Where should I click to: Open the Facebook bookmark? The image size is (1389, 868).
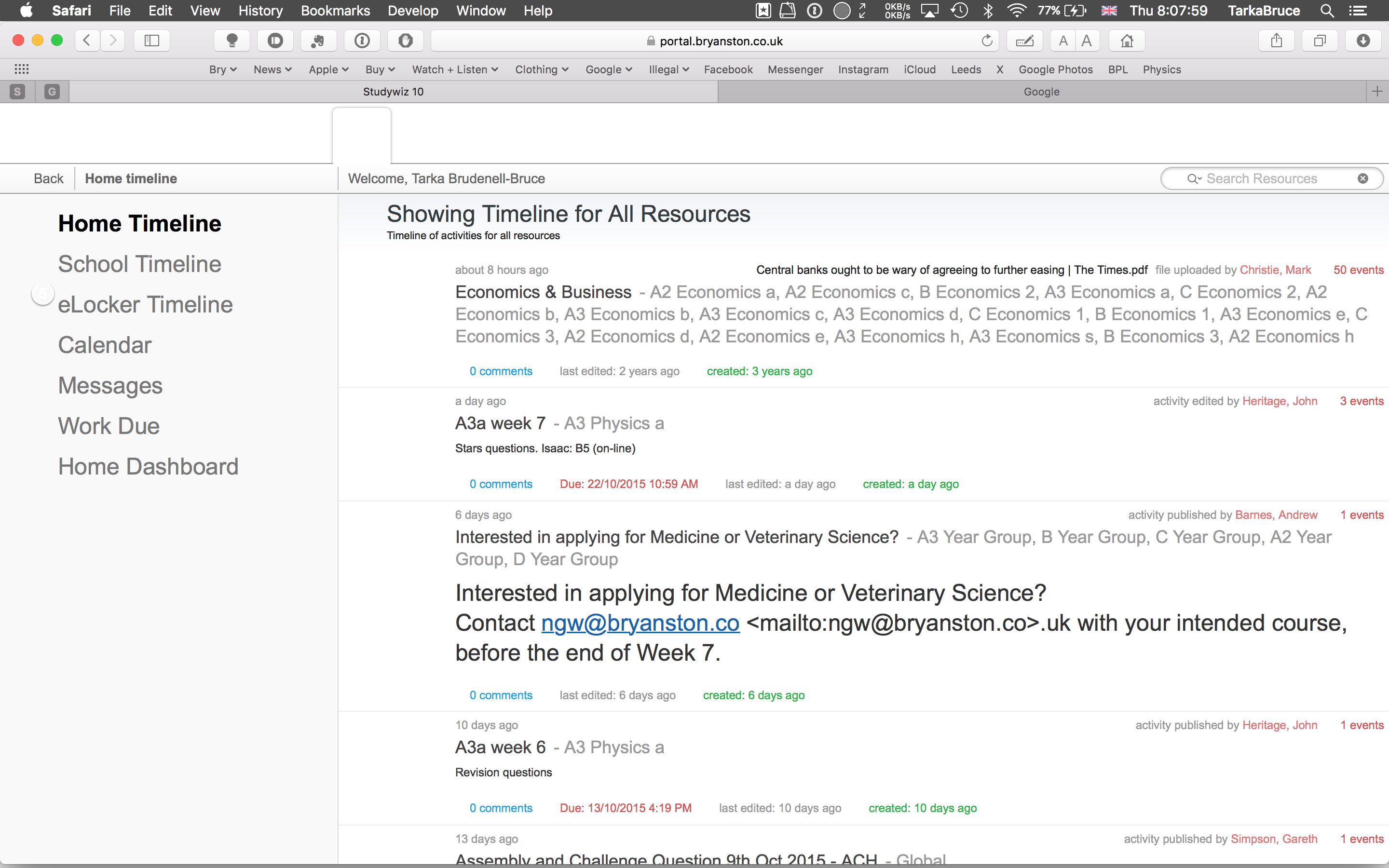(x=728, y=69)
